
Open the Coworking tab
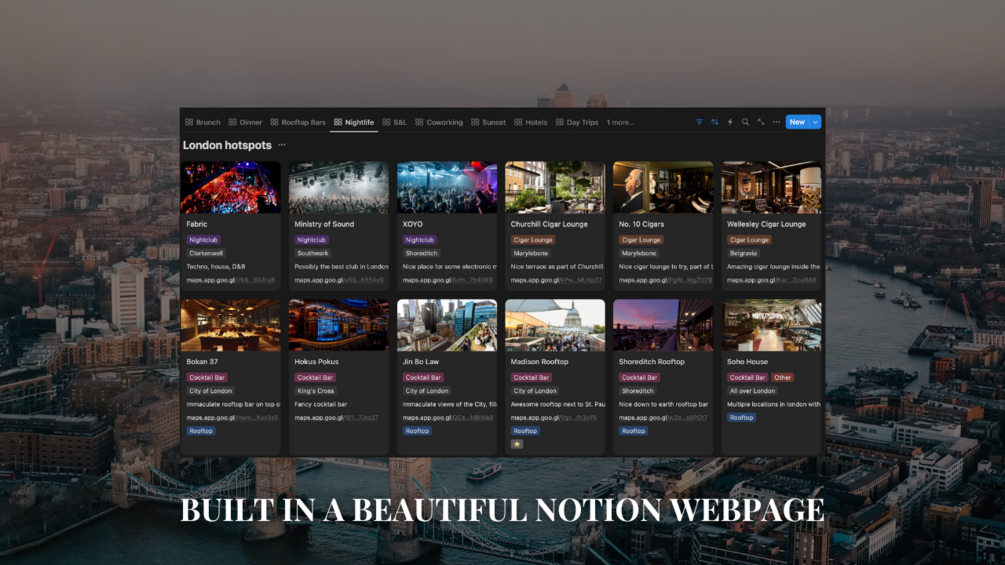coord(439,122)
